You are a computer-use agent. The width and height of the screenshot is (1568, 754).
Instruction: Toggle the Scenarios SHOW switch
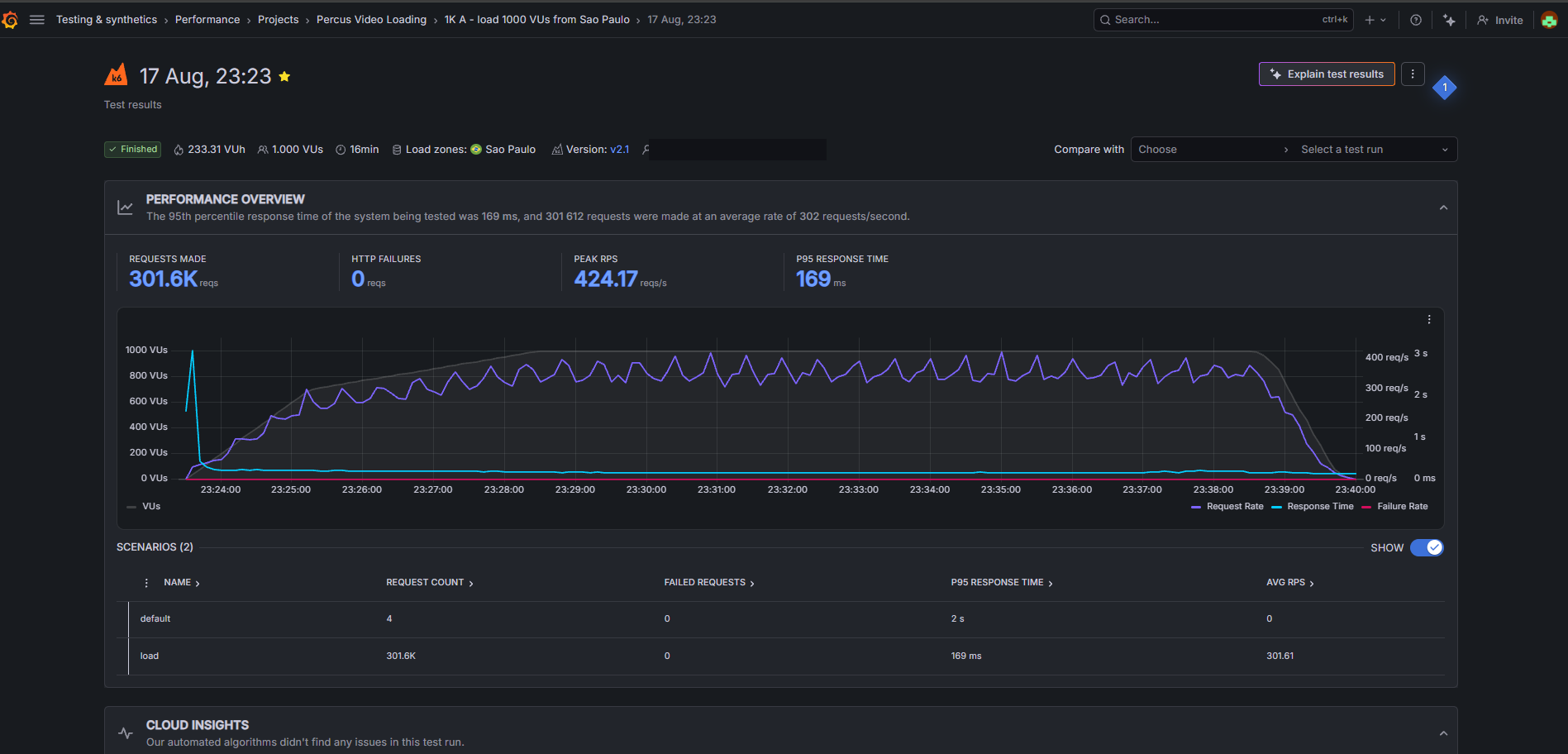point(1427,547)
